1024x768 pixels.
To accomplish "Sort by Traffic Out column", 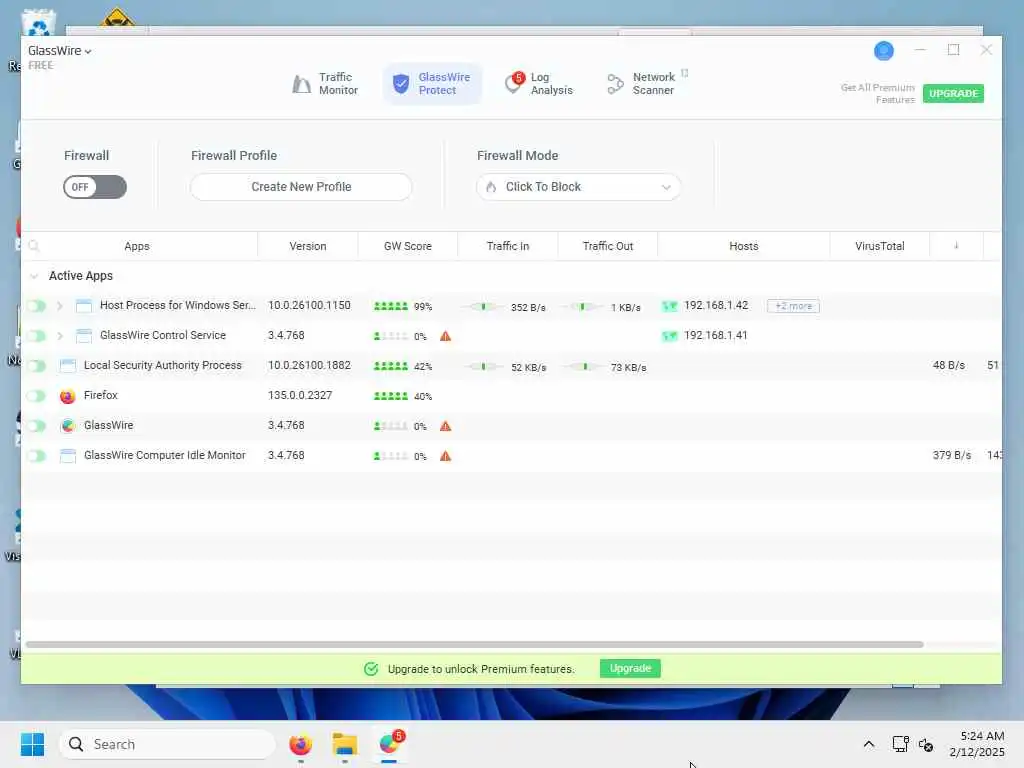I will pos(607,246).
